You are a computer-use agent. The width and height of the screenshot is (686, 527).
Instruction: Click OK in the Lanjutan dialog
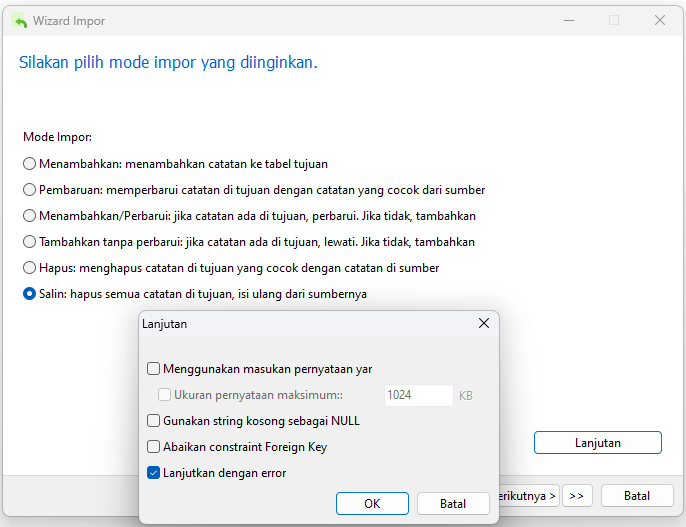(x=372, y=504)
